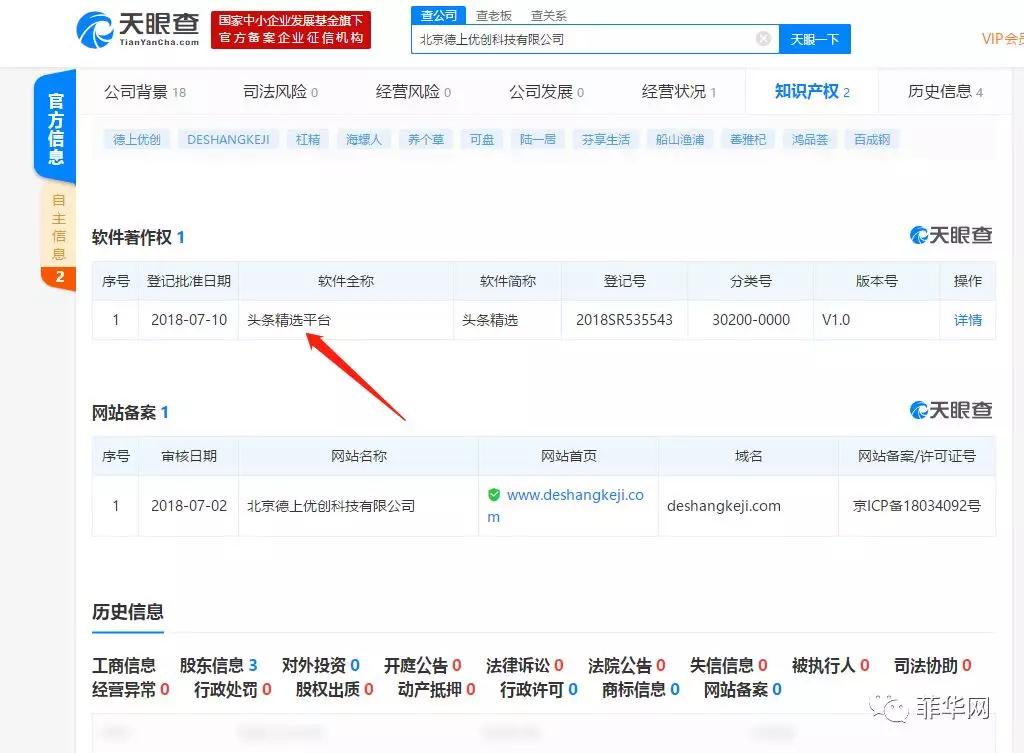The image size is (1024, 753).
Task: Open the 开庭公告 0 history item
Action: (x=423, y=665)
